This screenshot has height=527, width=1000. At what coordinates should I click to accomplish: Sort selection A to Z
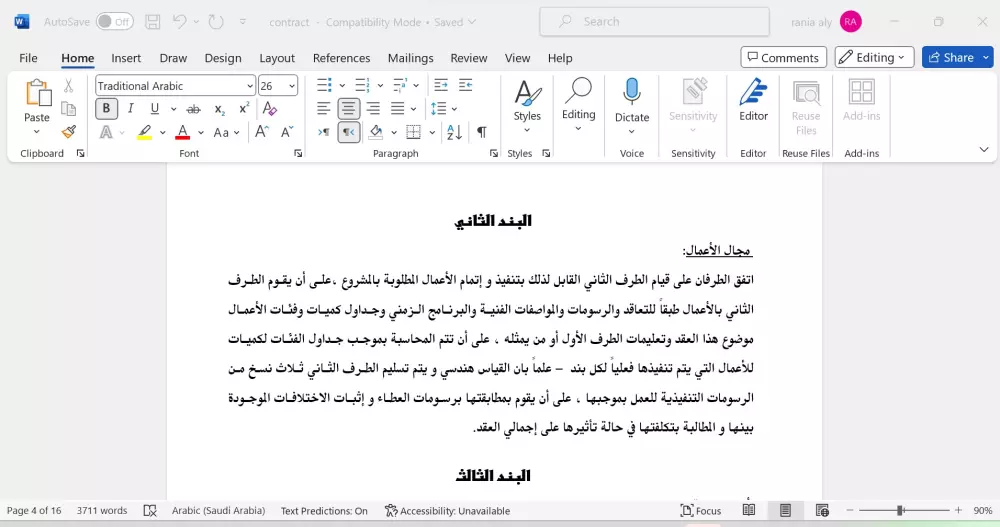pyautogui.click(x=455, y=132)
